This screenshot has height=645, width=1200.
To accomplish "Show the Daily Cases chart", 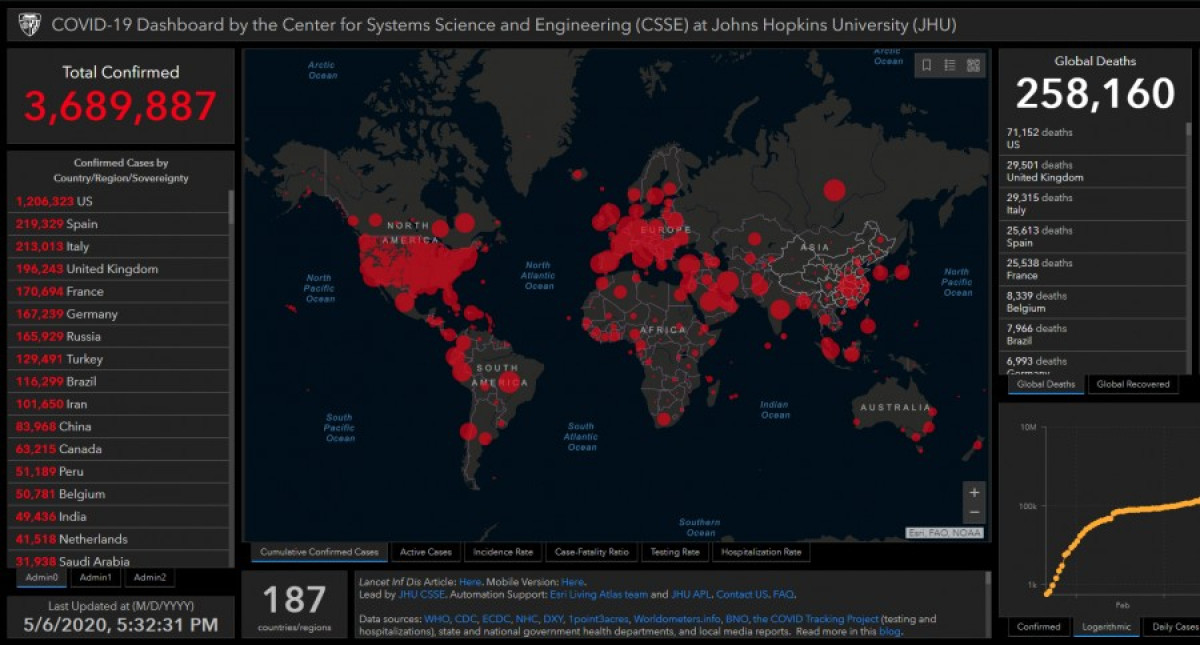I will (1174, 627).
